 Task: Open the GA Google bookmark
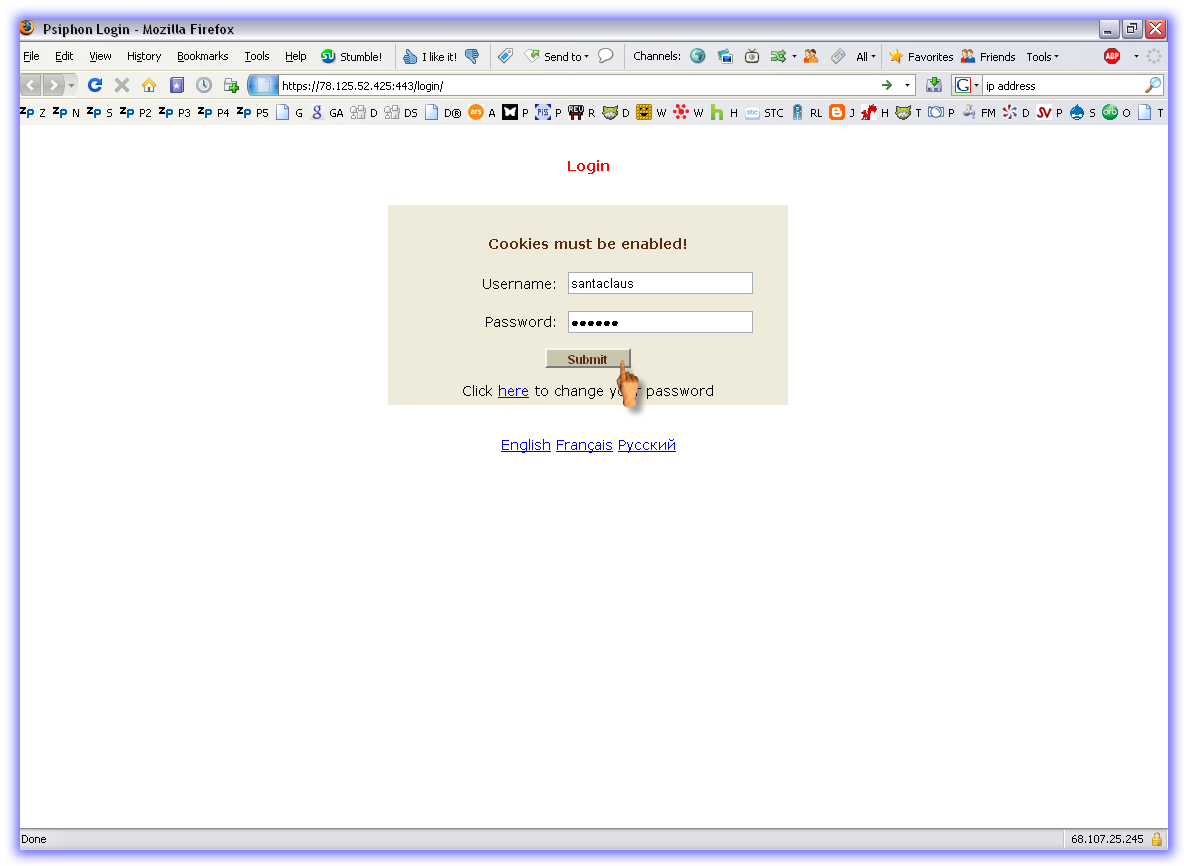pyautogui.click(x=328, y=112)
